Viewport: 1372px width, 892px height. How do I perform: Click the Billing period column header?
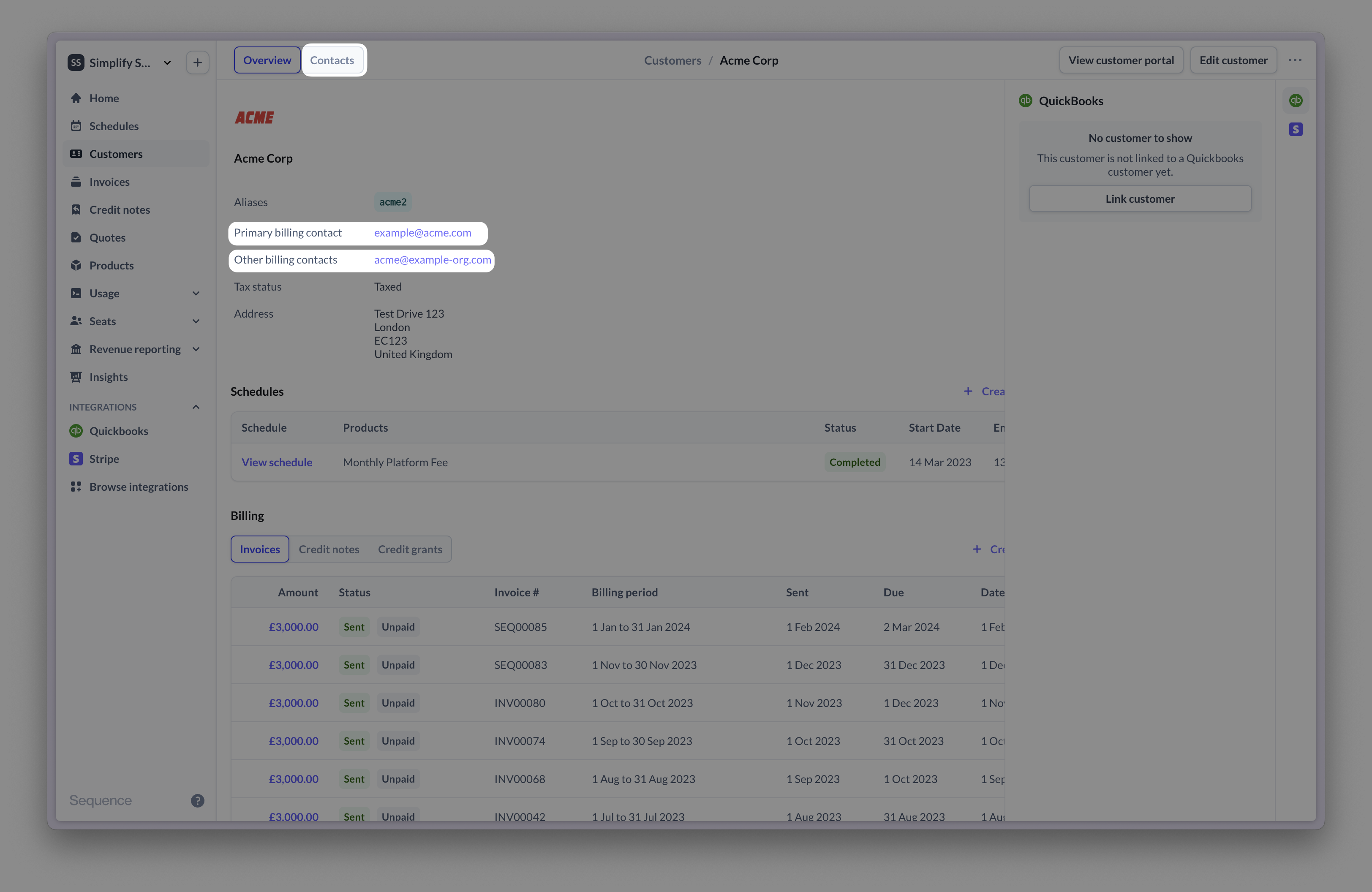(624, 593)
